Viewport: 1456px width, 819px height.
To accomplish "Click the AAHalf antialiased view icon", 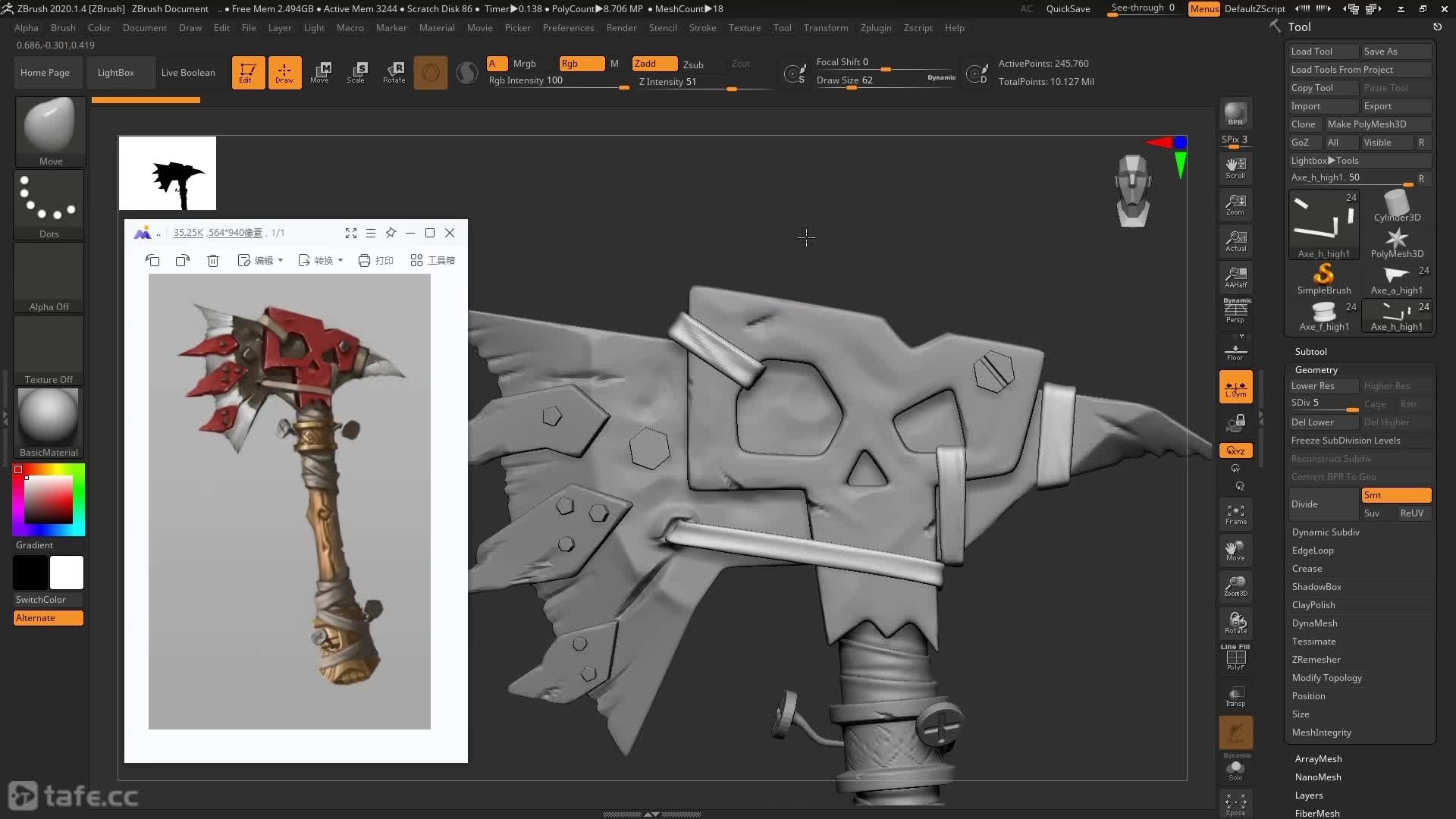I will click(x=1235, y=278).
